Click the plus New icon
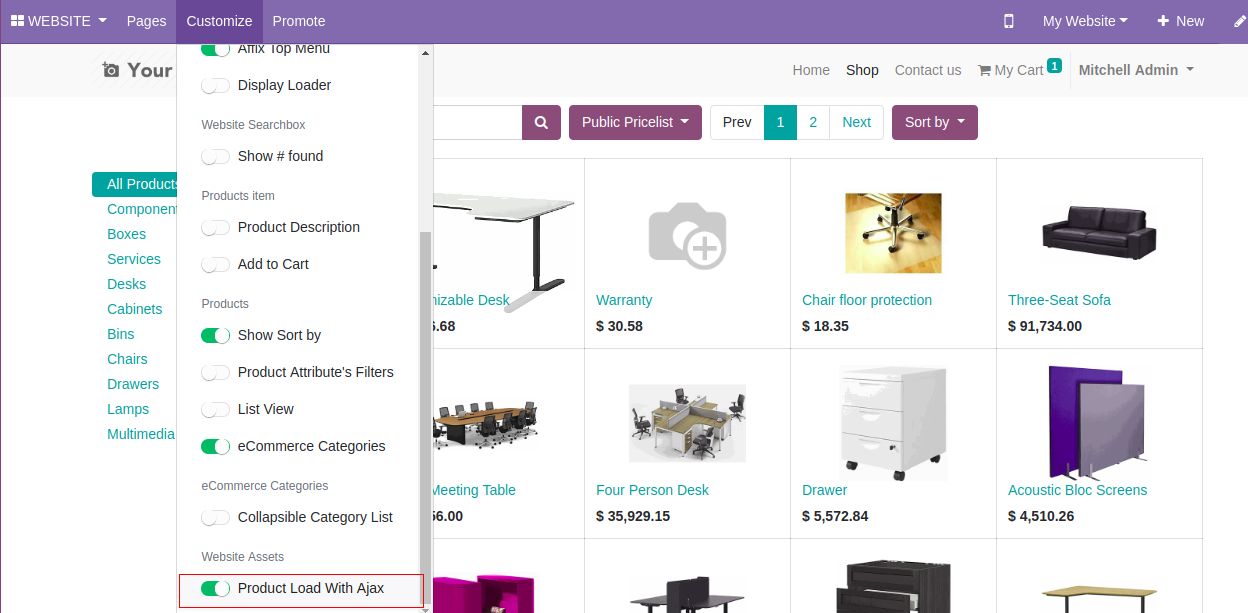Image resolution: width=1248 pixels, height=613 pixels. pyautogui.click(x=1163, y=21)
